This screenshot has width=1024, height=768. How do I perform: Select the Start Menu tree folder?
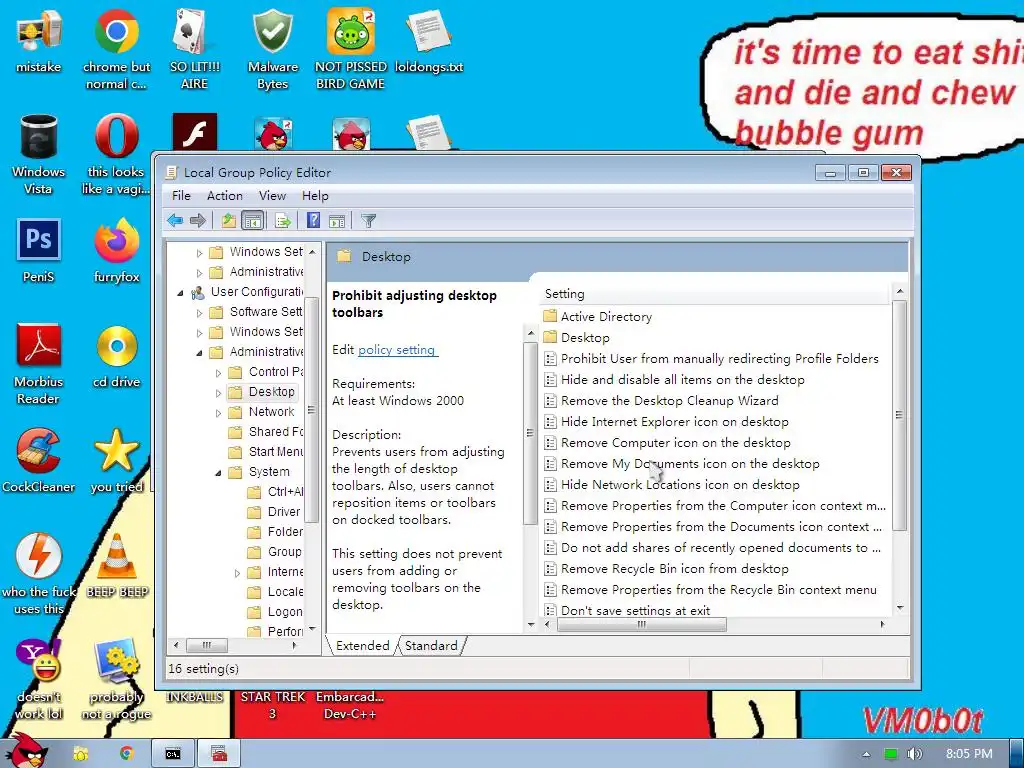[266, 451]
